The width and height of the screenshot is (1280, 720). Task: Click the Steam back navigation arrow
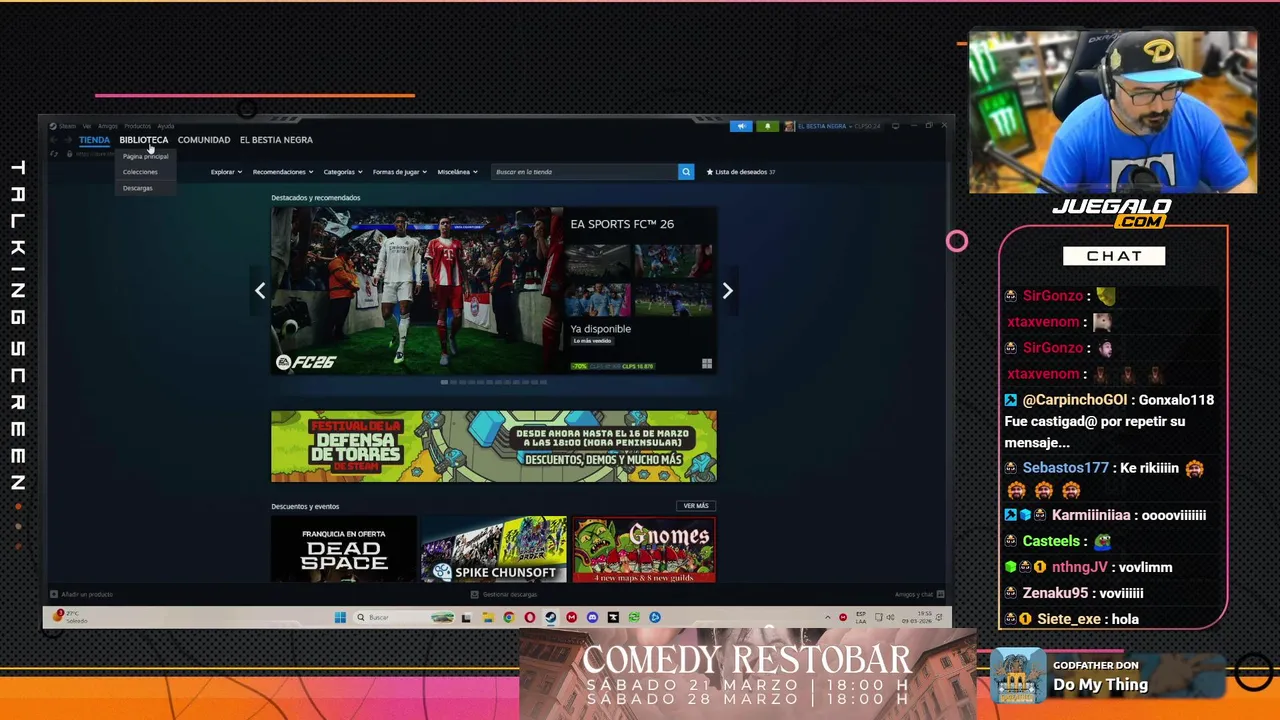pos(54,140)
